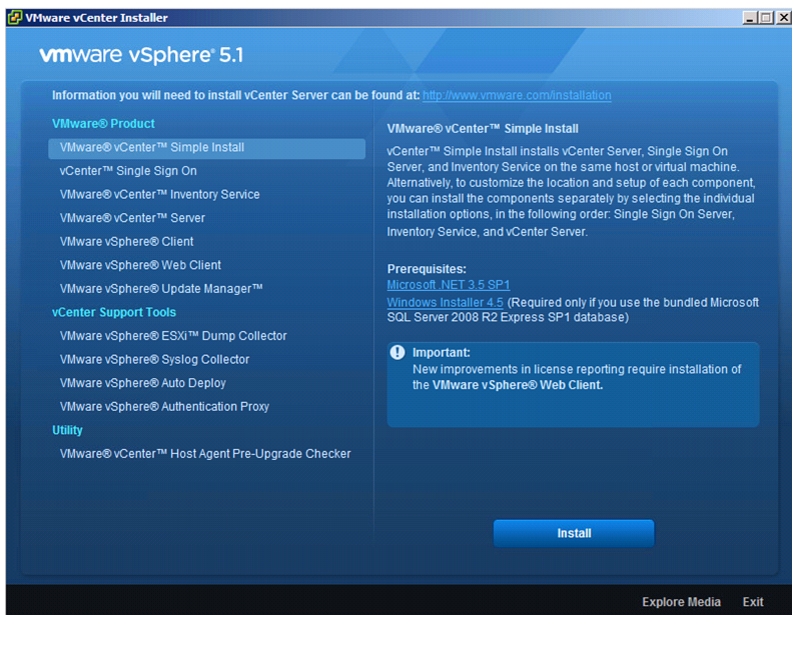The image size is (794, 653).
Task: Select VMware vSphere ESXi Dump Collector
Action: (173, 336)
